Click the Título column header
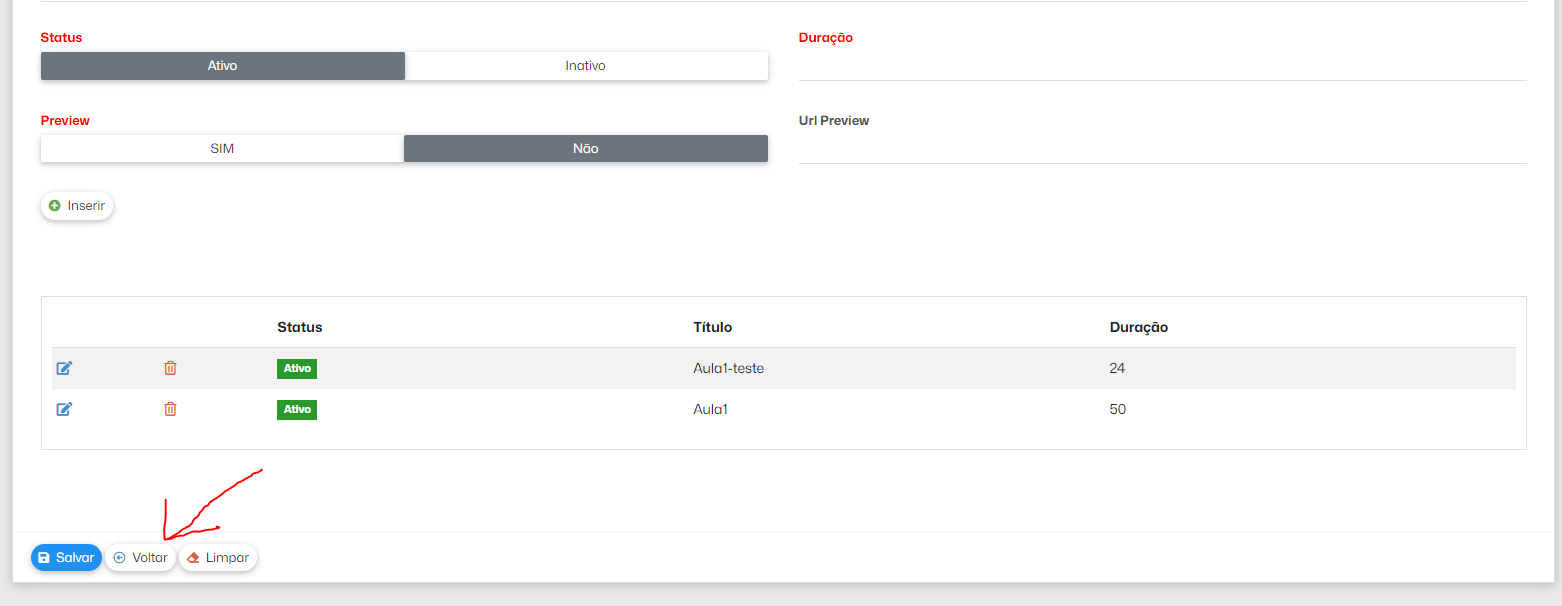This screenshot has width=1562, height=606. tap(713, 327)
